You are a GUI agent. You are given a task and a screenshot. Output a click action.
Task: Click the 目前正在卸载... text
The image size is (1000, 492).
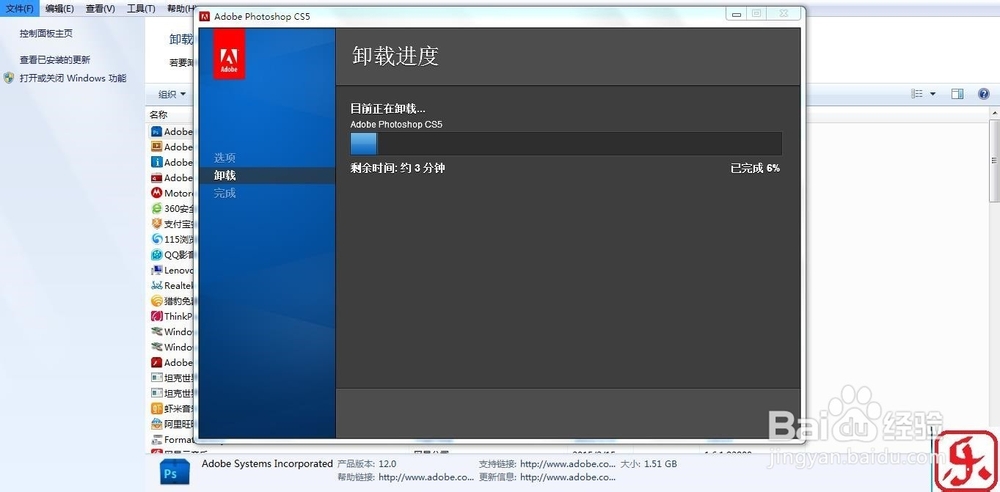click(x=388, y=108)
